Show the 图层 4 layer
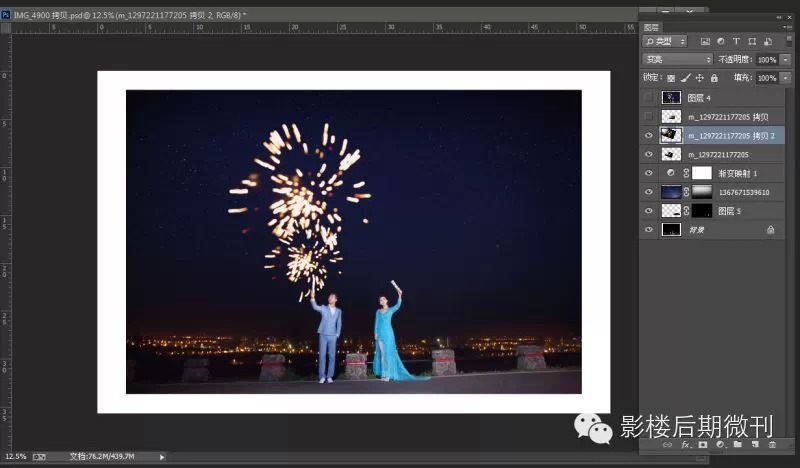This screenshot has width=800, height=468. coord(648,97)
